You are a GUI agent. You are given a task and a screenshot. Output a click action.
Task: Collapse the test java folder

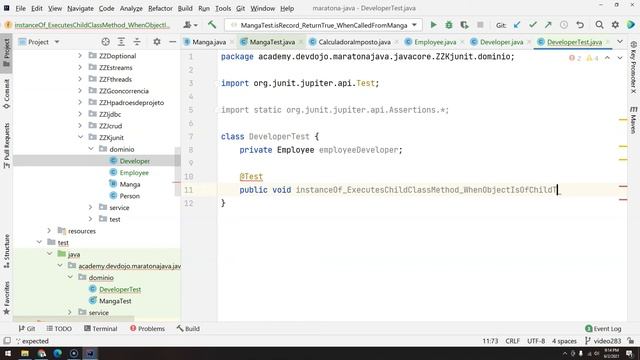[x=49, y=254]
